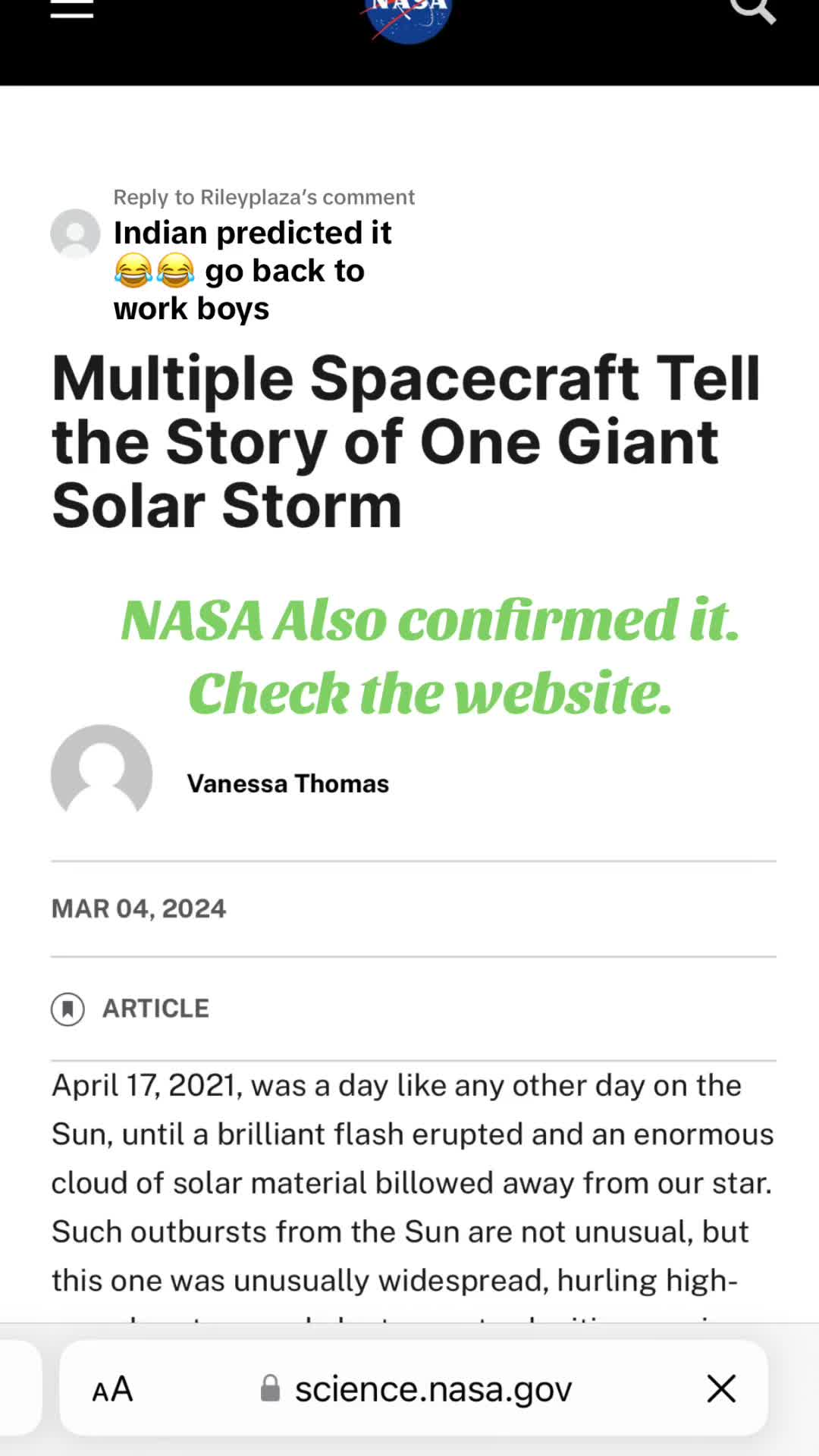Tap the ARTICLE category label
Screen dimensions: 819x1456
155,1009
